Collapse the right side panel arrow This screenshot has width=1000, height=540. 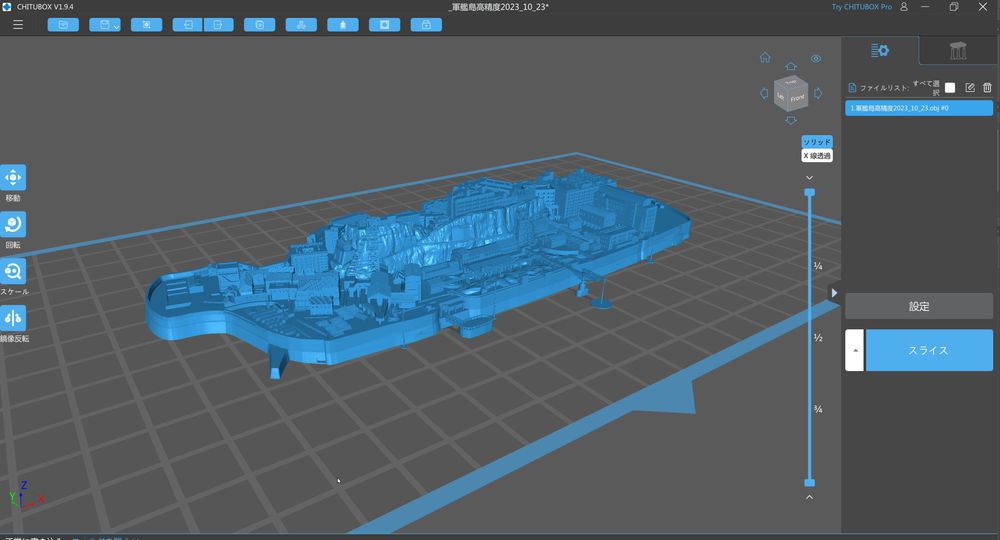point(835,293)
